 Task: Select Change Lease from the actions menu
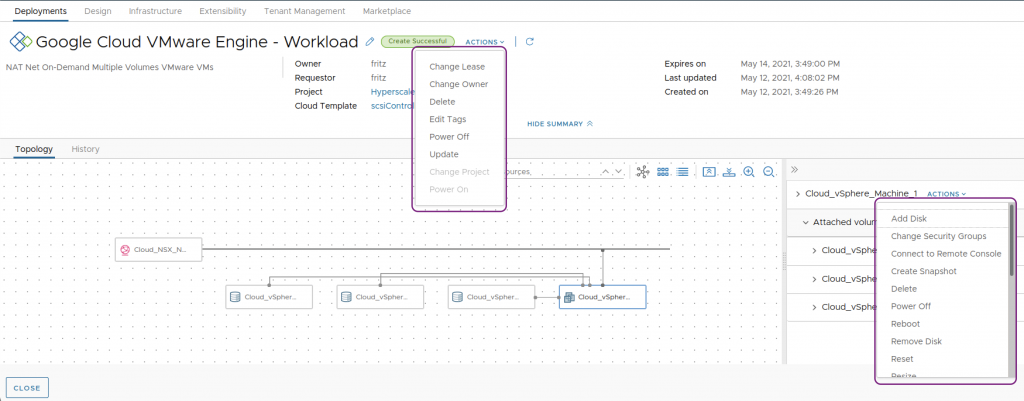[457, 67]
